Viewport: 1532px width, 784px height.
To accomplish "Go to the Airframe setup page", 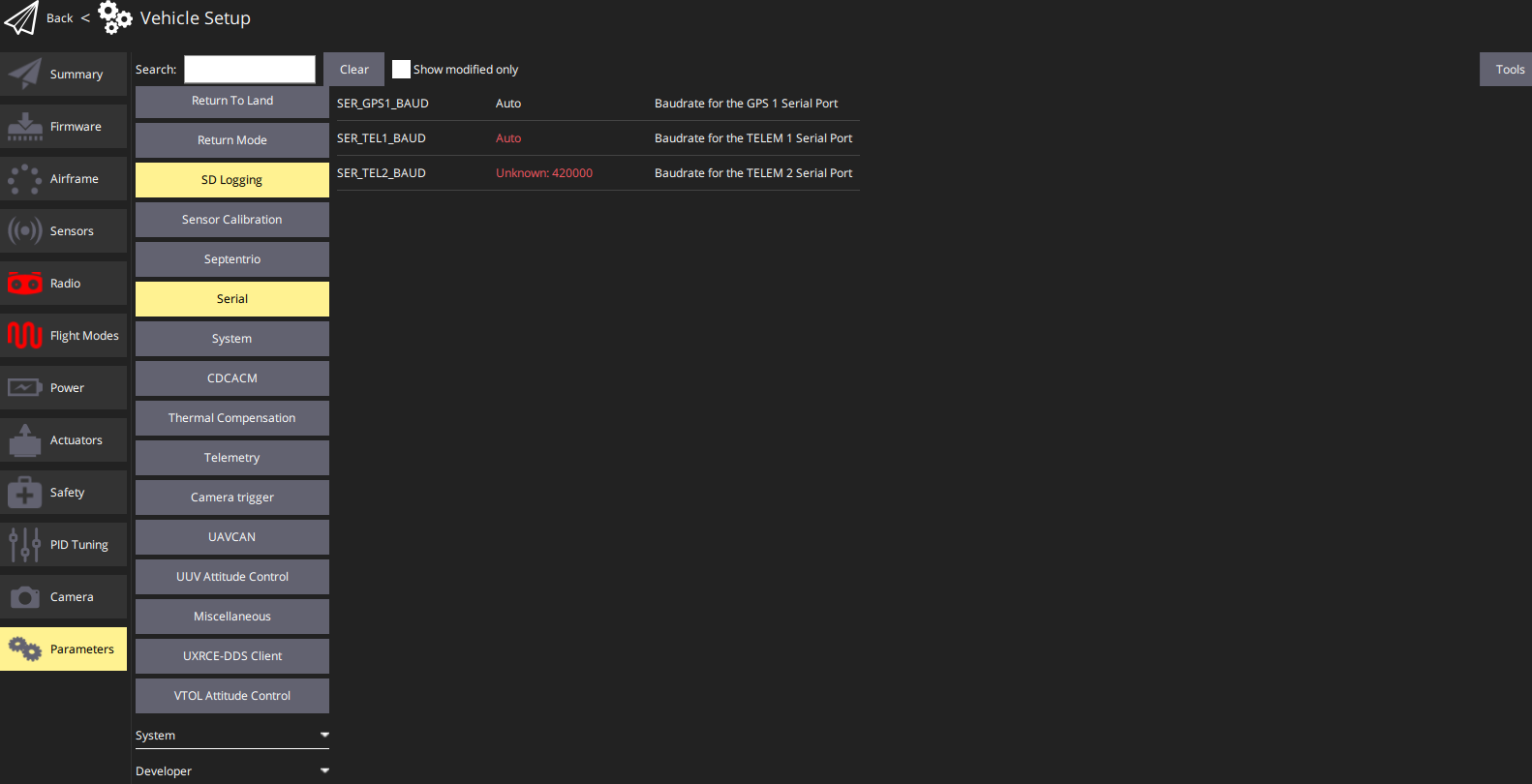I will coord(64,179).
